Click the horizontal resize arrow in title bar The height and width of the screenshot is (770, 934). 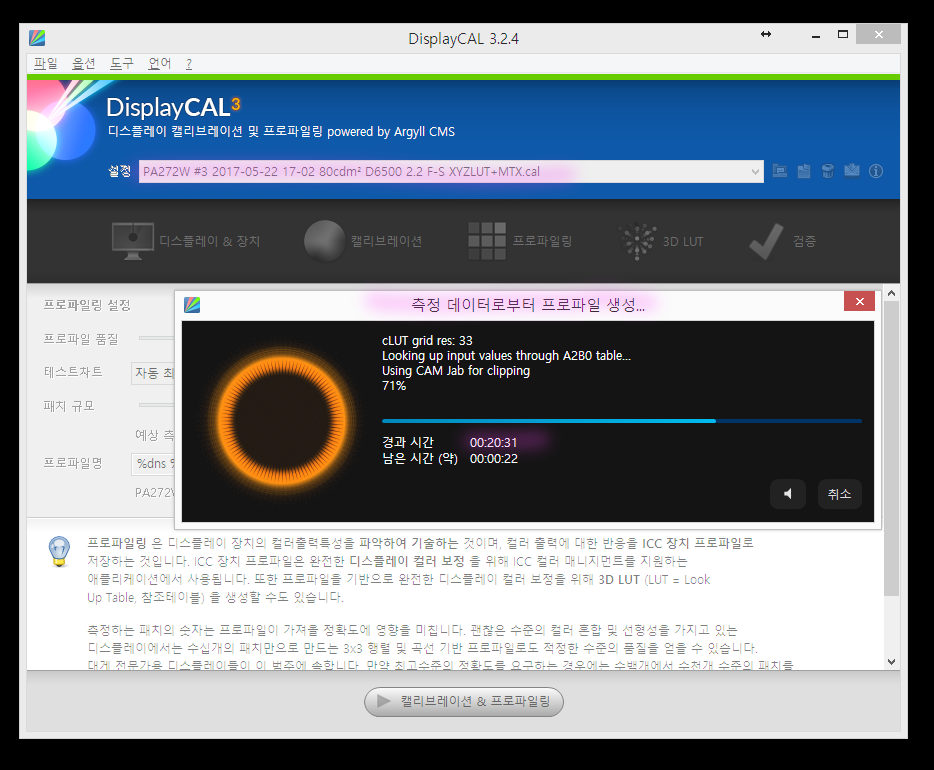point(766,34)
